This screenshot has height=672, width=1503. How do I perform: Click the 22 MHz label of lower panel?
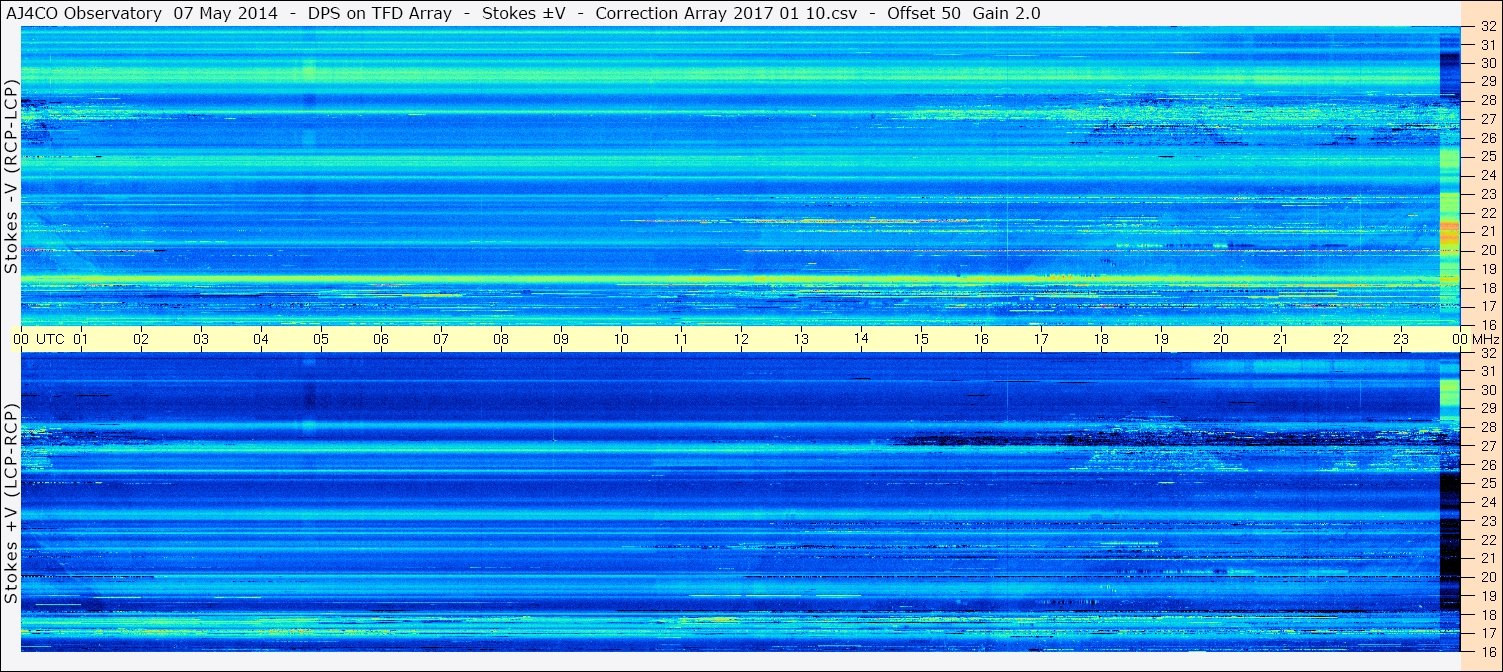1487,540
